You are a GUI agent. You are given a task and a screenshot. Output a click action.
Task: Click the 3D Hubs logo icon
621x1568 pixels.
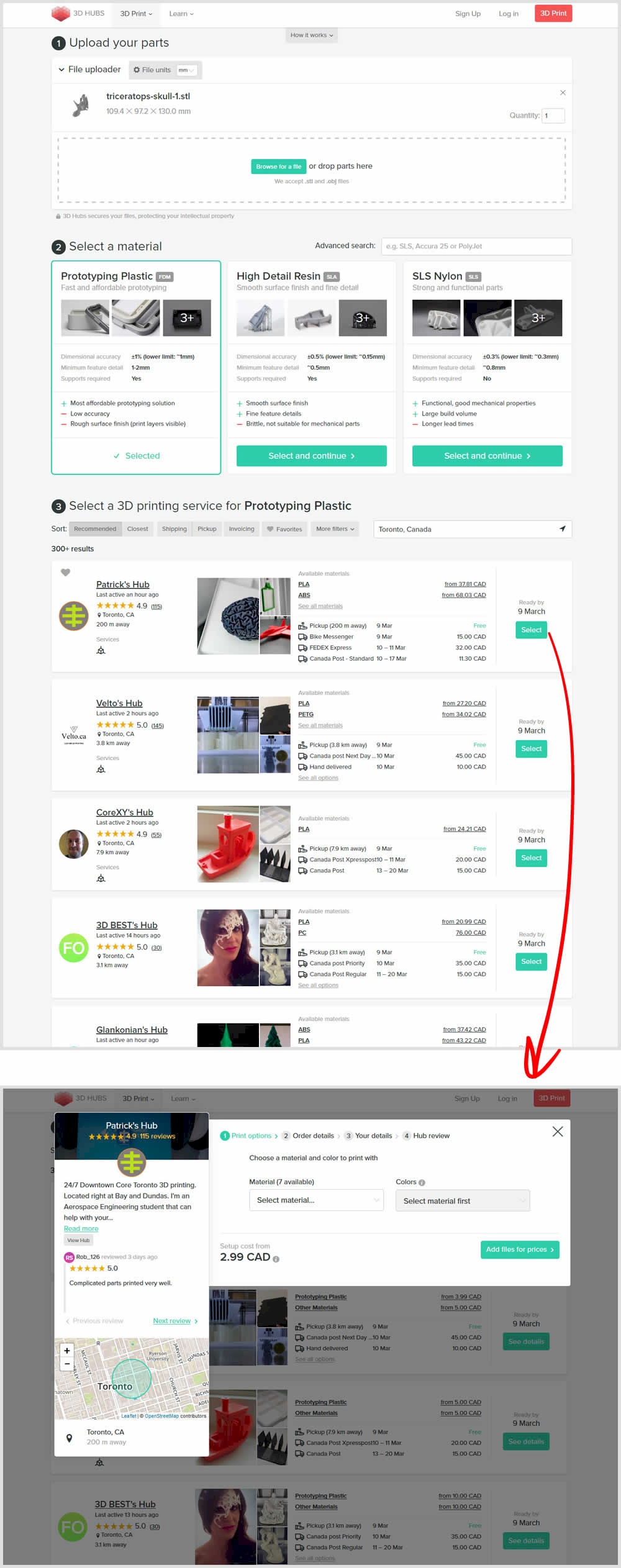(60, 13)
